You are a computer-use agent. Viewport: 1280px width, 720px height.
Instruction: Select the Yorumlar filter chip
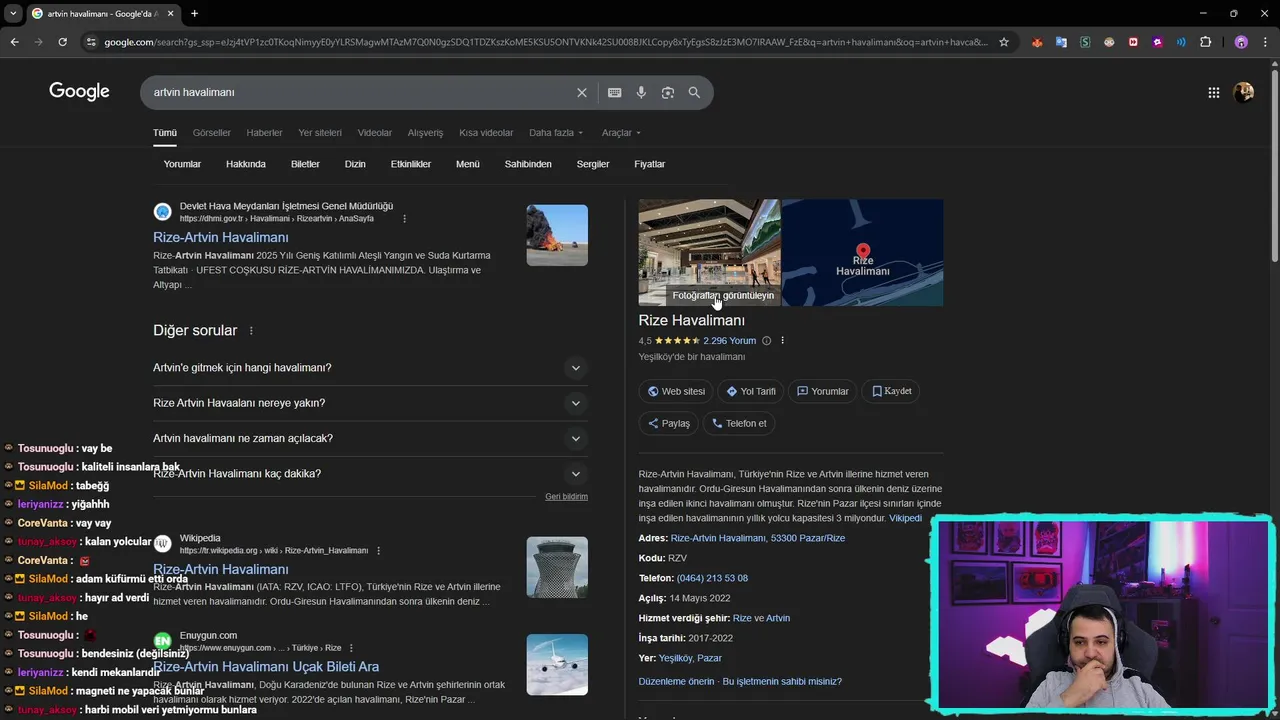[x=182, y=164]
